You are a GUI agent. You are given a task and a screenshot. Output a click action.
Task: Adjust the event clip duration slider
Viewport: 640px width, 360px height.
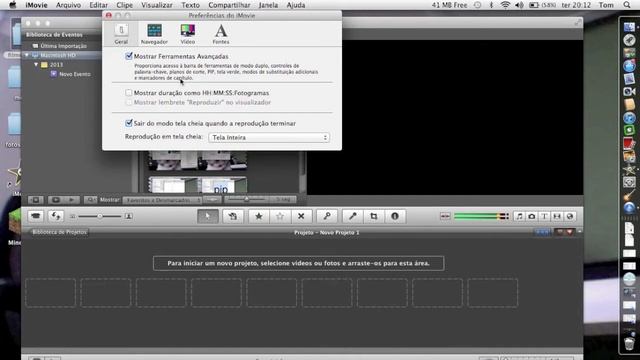246,200
